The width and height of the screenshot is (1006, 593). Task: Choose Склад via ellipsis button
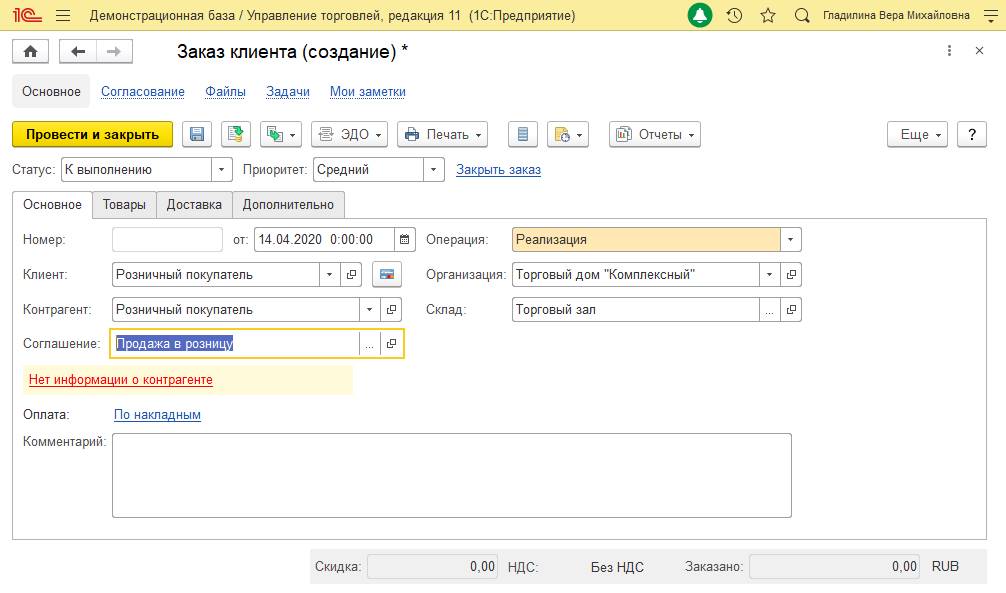tap(769, 309)
